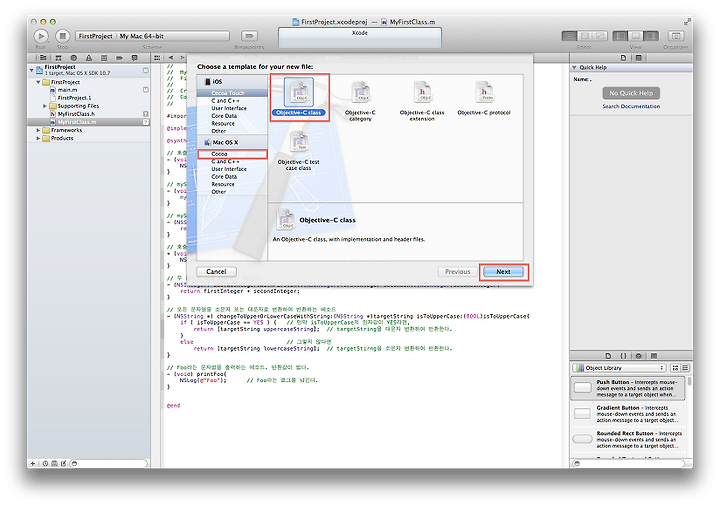Show the Symbol navigator
This screenshot has height=506, width=720.
point(58,58)
